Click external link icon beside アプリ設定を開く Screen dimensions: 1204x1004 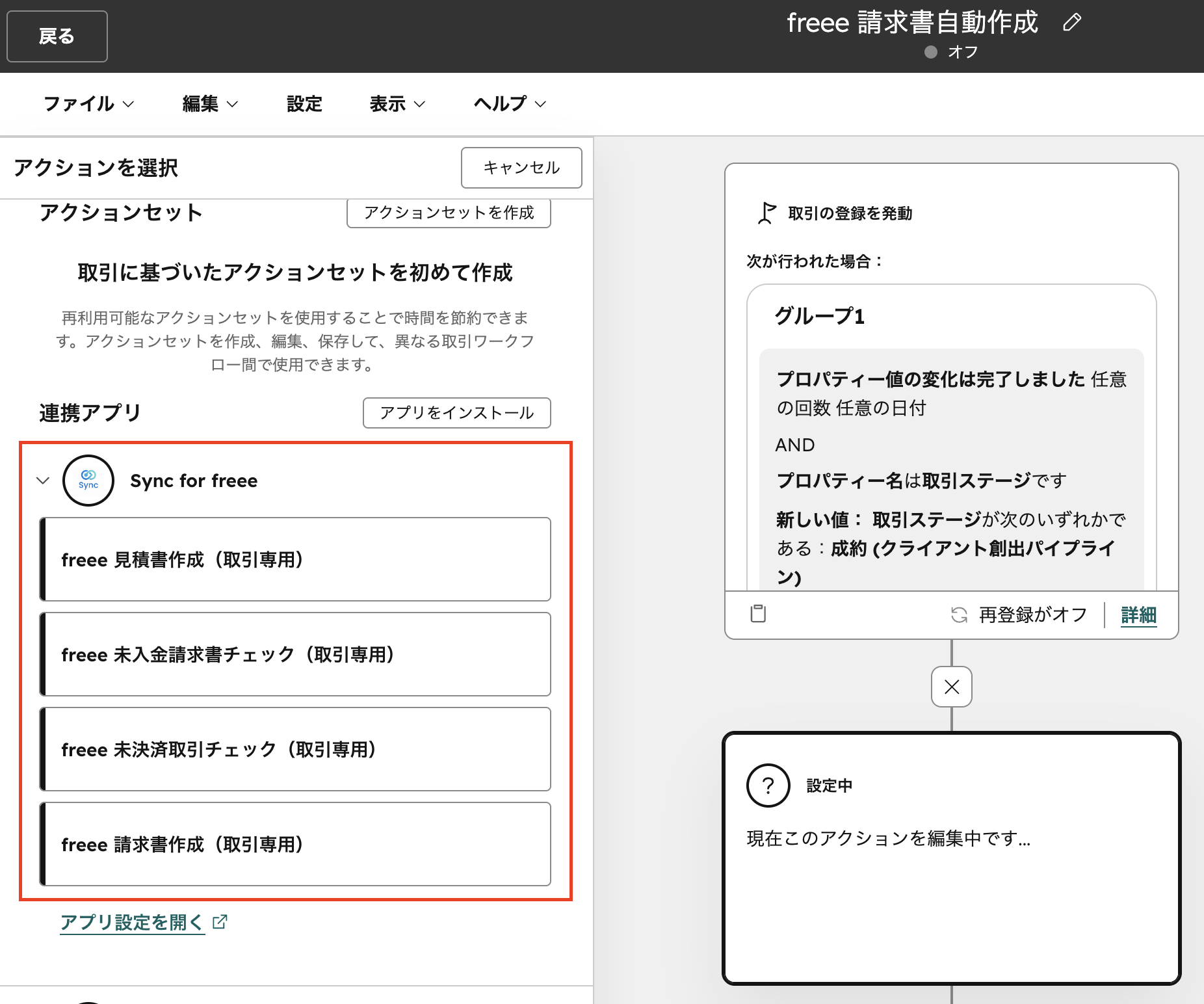tap(220, 922)
